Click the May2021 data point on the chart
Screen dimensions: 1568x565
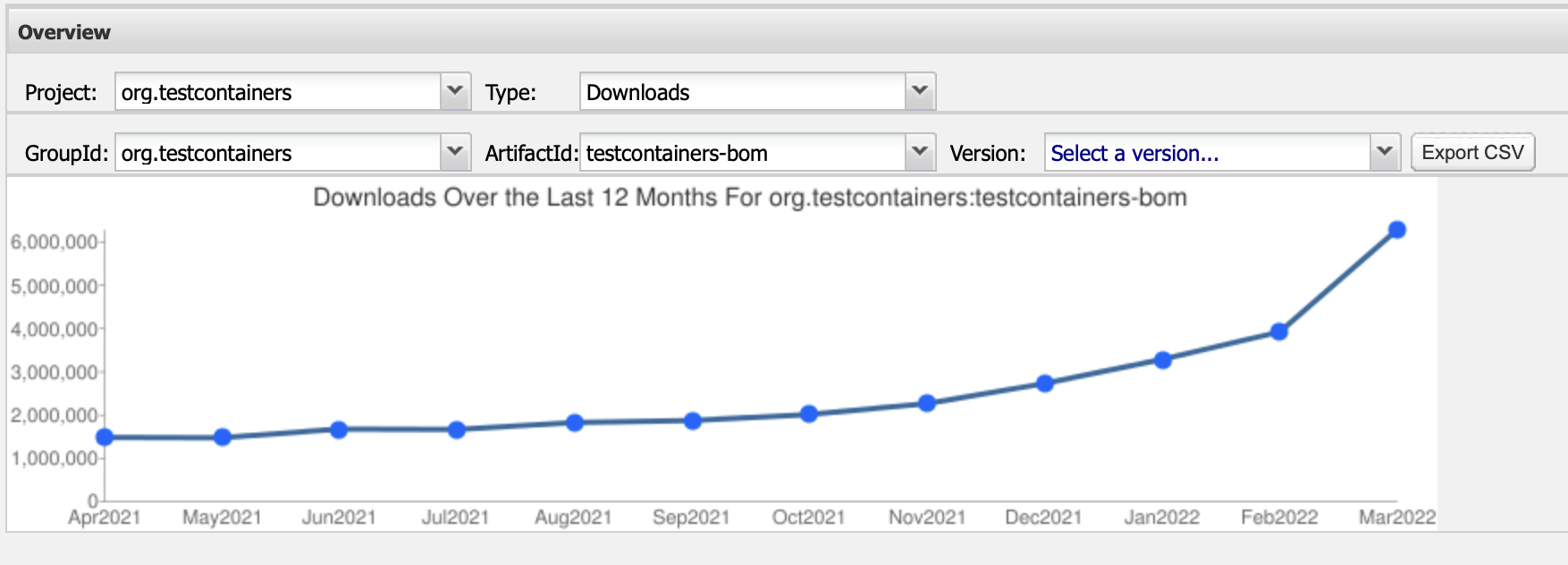tap(223, 437)
